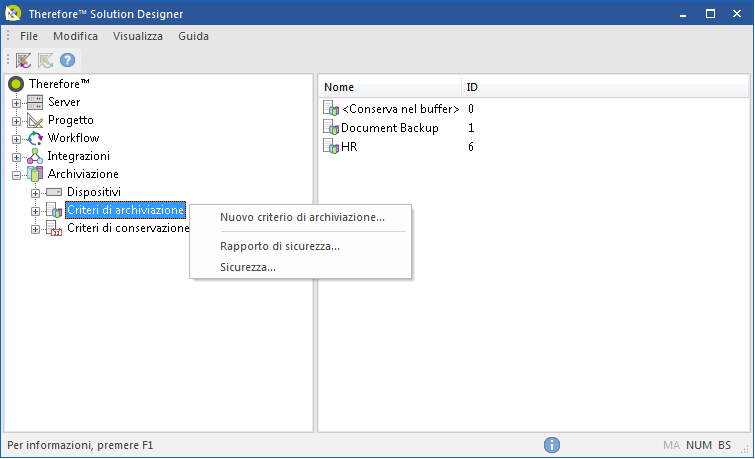Select the 'Document Backup' list entry
The height and width of the screenshot is (459, 755).
click(x=390, y=128)
